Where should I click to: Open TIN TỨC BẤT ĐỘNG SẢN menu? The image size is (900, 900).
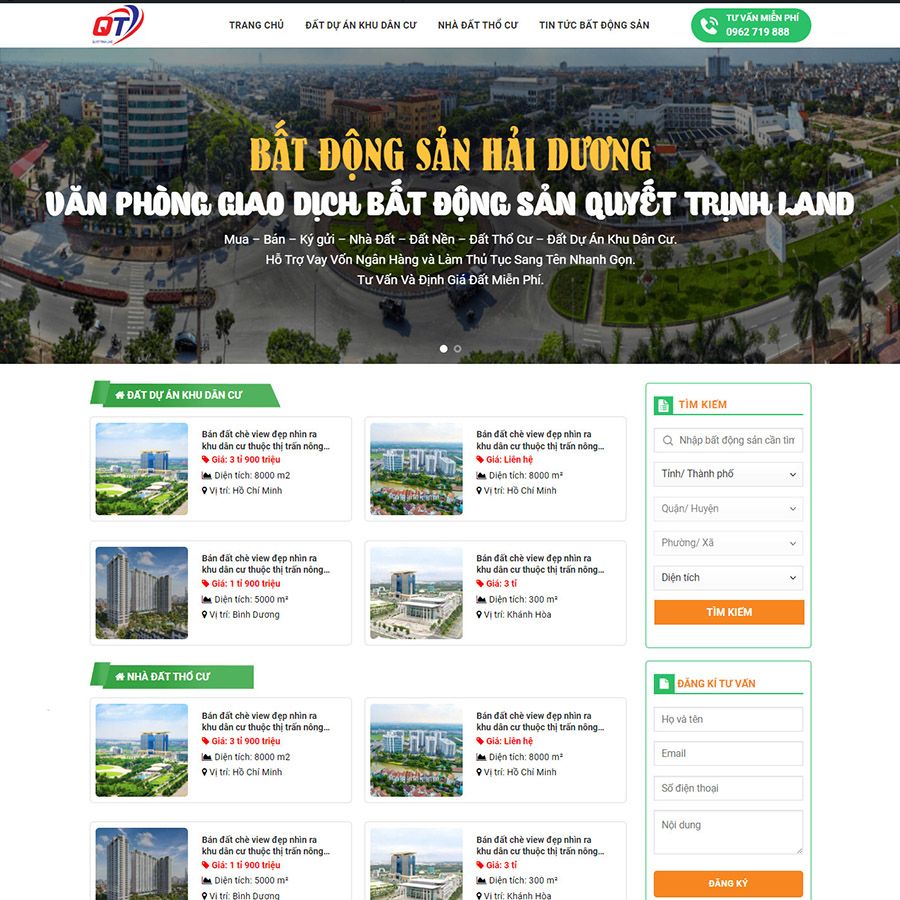(x=593, y=25)
